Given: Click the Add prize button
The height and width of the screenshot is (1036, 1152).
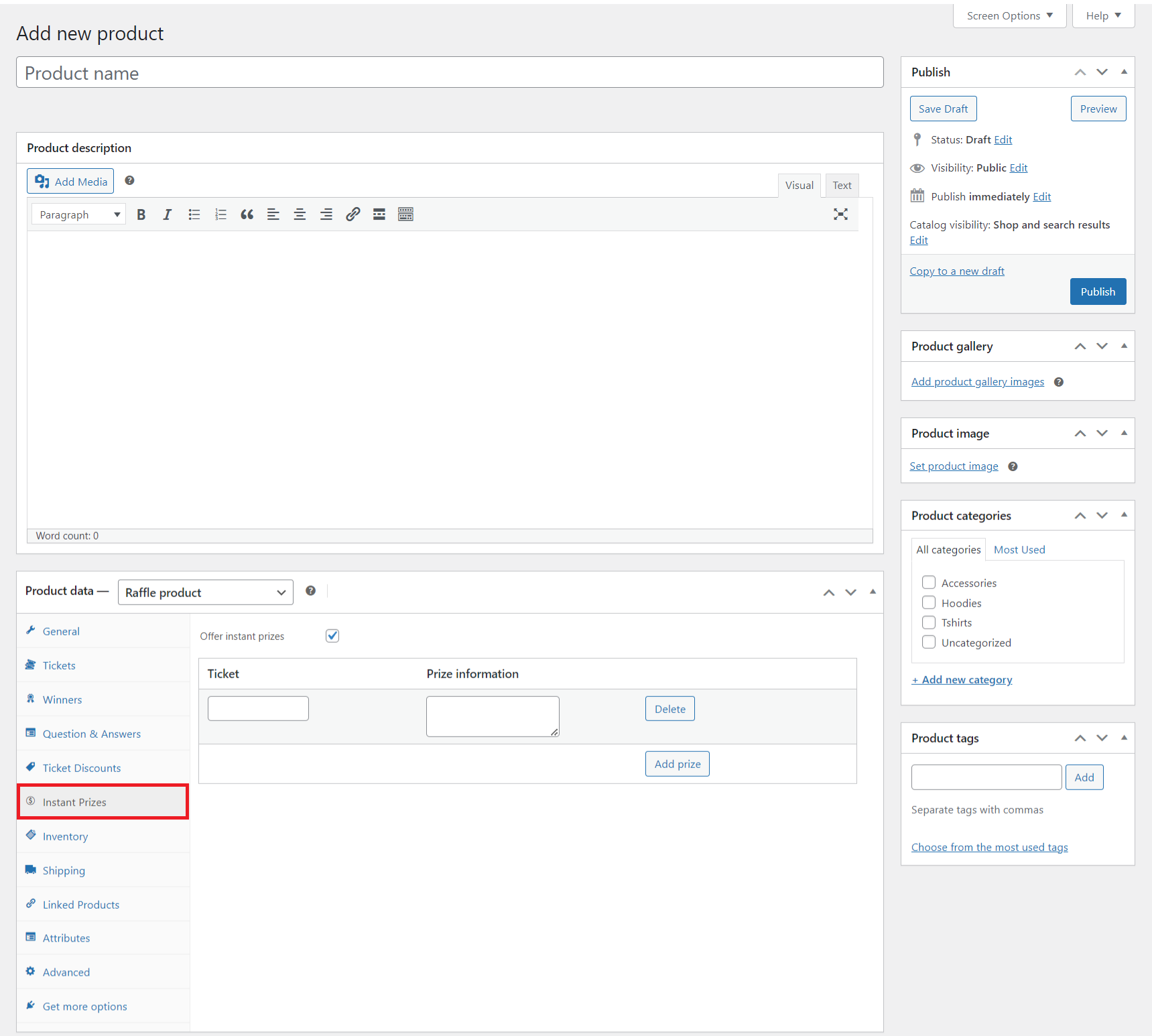Looking at the screenshot, I should [x=678, y=764].
